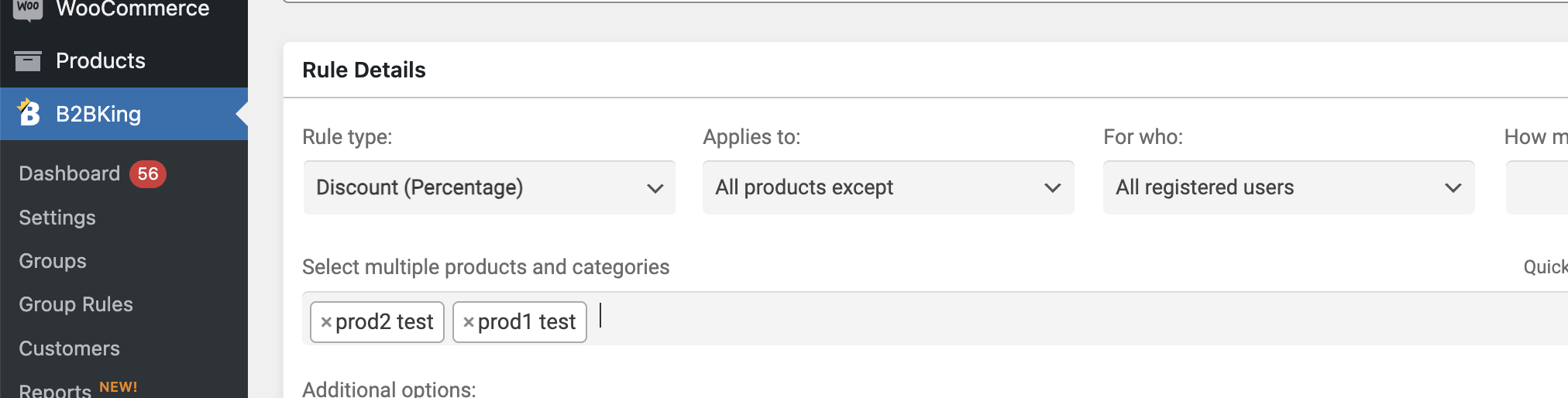Expand the All products except dropdown
The width and height of the screenshot is (1568, 398).
889,187
